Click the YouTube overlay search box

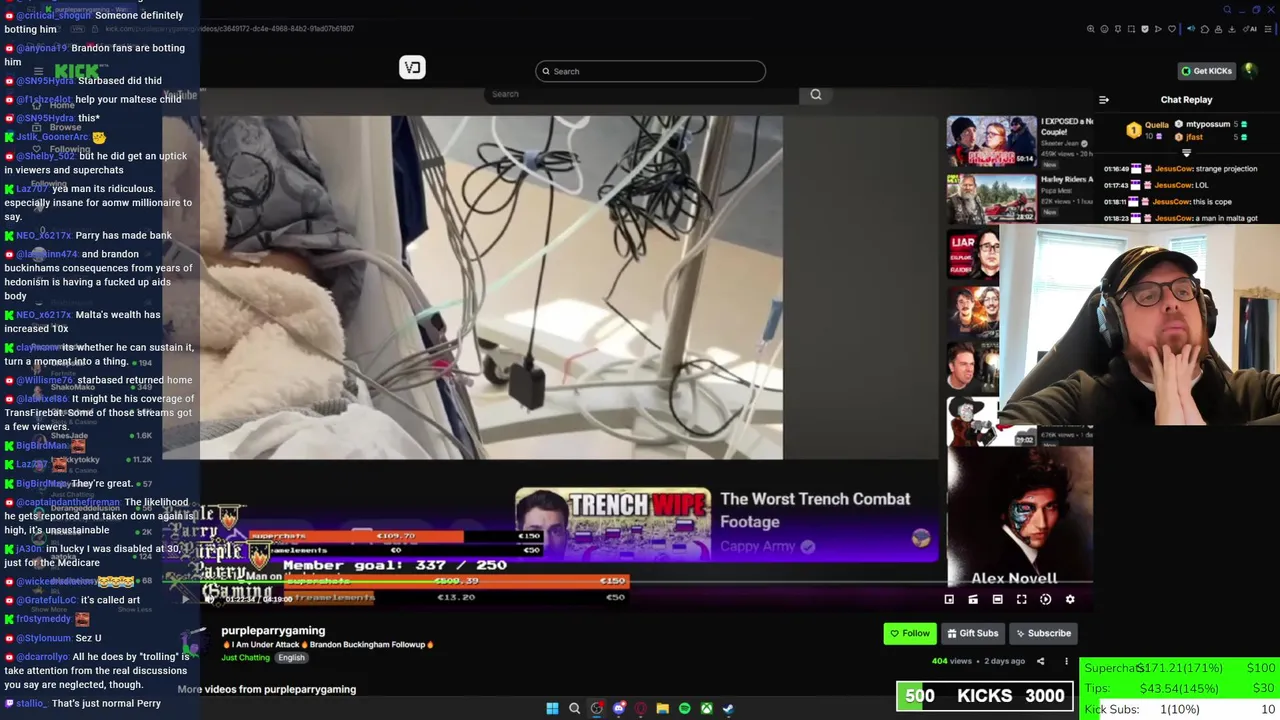pyautogui.click(x=642, y=94)
